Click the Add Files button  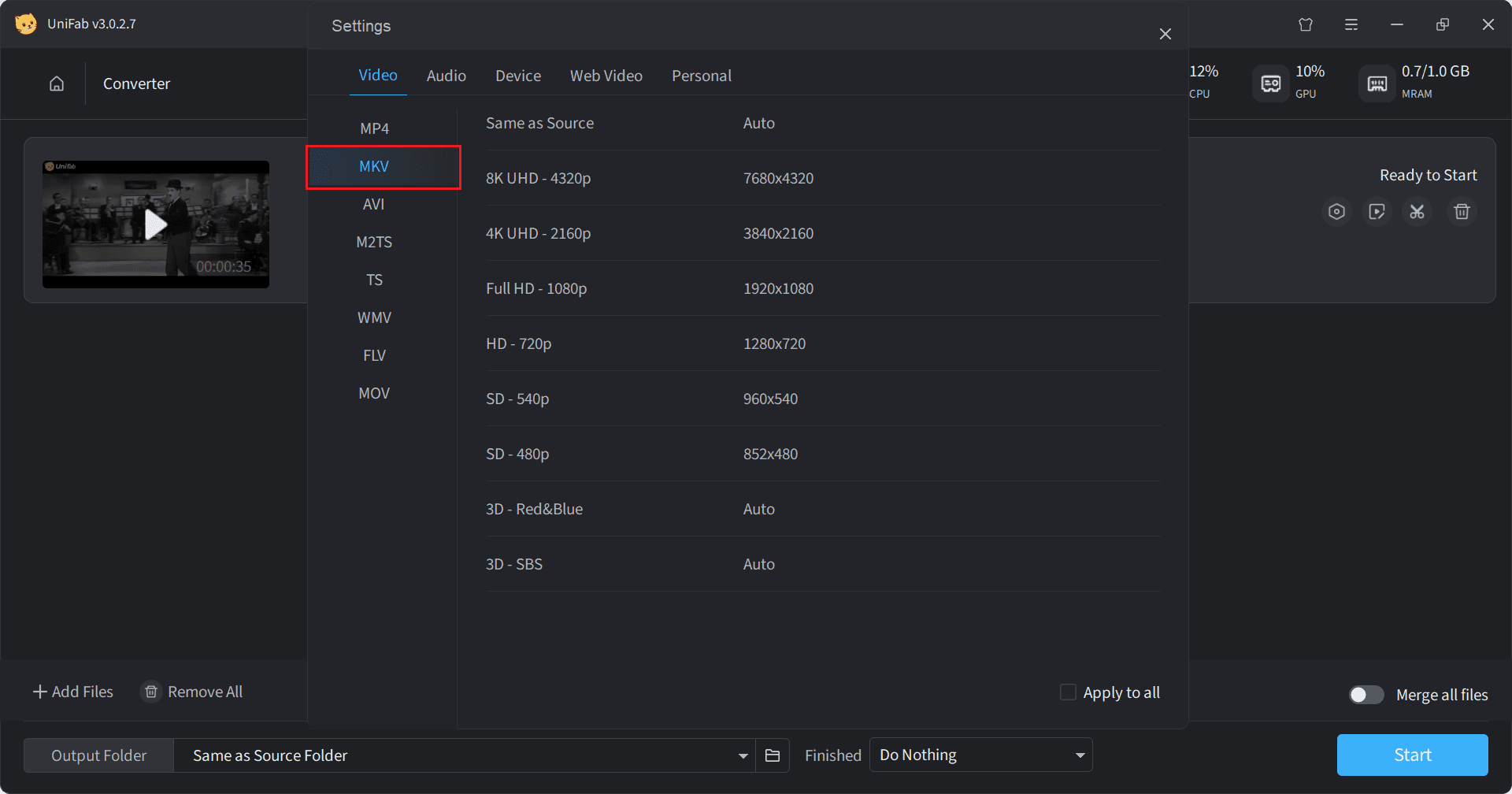[x=72, y=692]
